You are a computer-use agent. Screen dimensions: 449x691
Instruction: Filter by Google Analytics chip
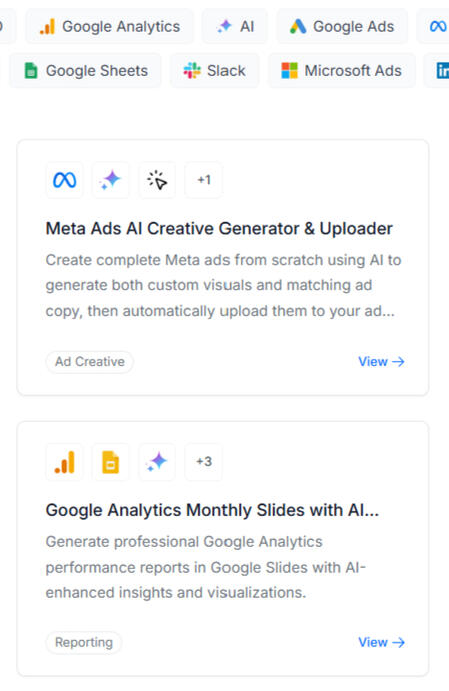click(109, 26)
